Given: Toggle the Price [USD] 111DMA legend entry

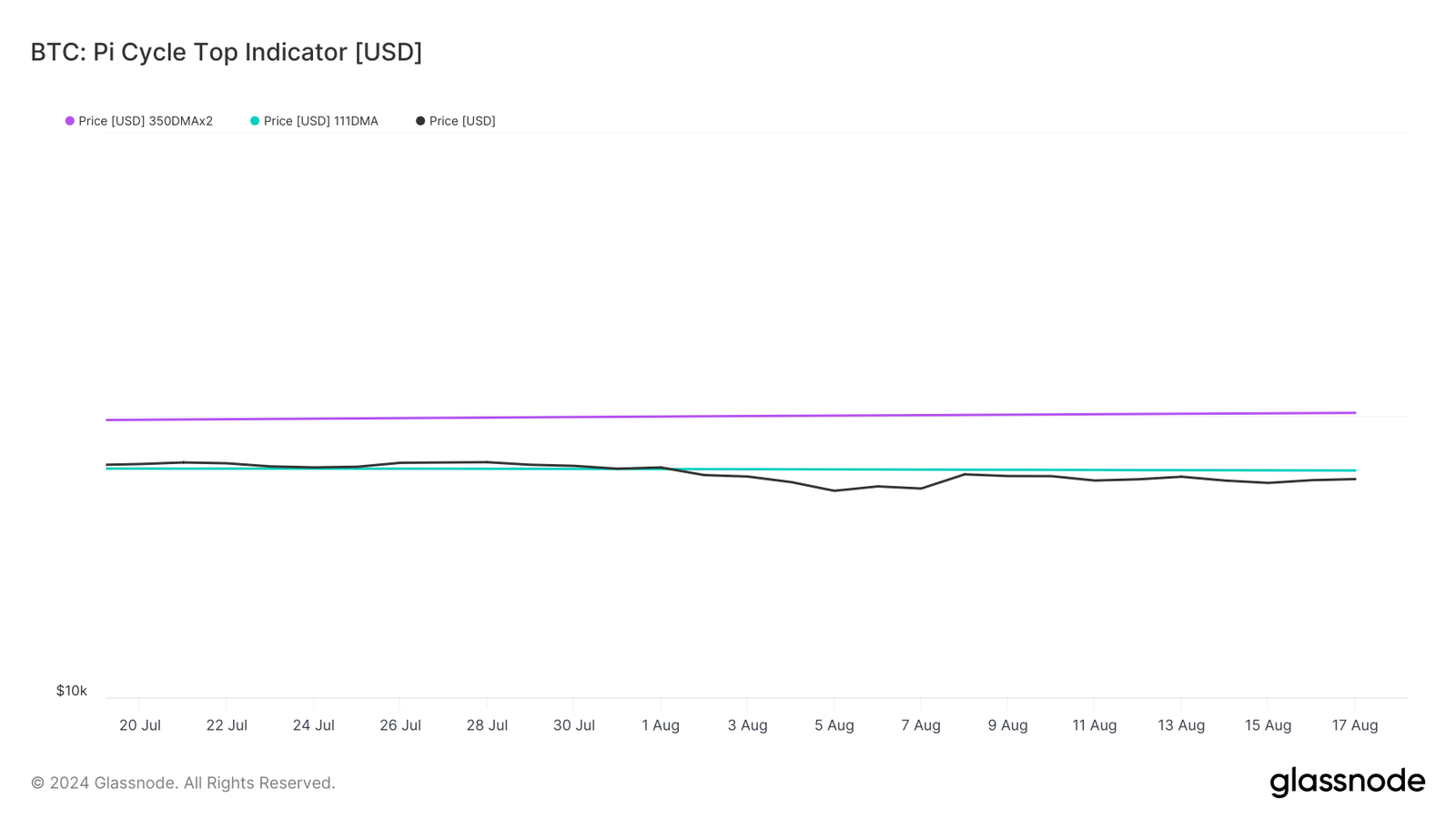Looking at the screenshot, I should click(314, 121).
